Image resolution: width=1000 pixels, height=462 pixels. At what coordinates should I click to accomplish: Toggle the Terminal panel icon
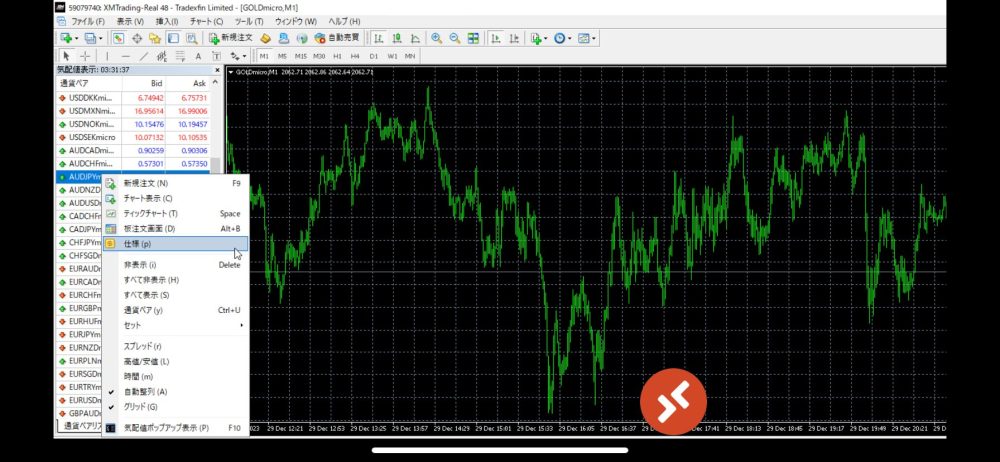[172, 38]
